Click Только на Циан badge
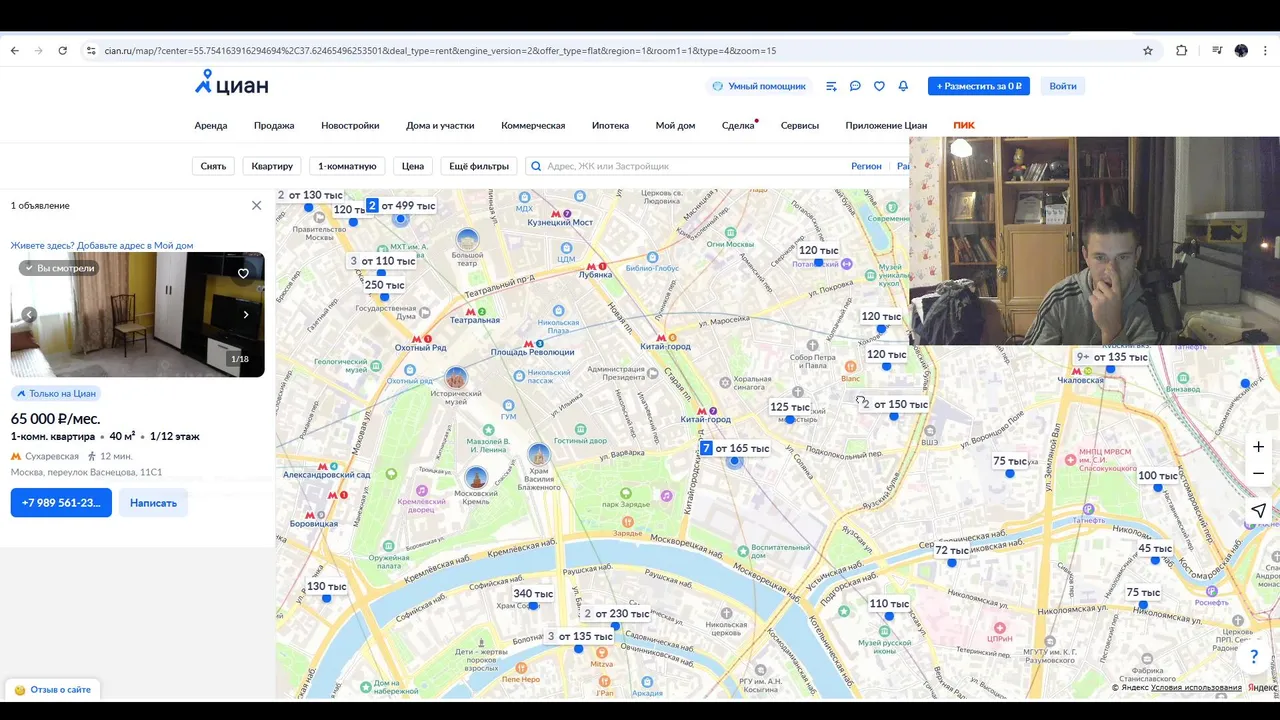This screenshot has height=720, width=1280. click(x=56, y=394)
